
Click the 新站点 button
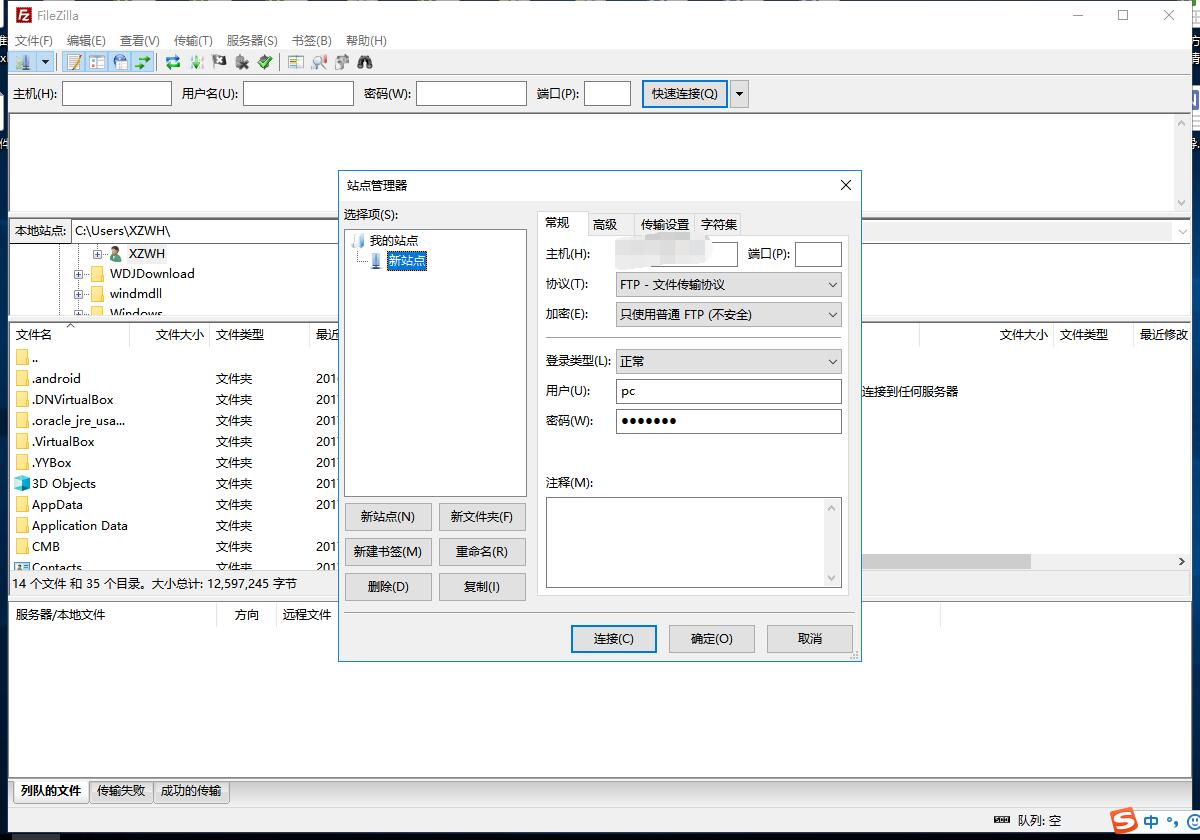(388, 516)
